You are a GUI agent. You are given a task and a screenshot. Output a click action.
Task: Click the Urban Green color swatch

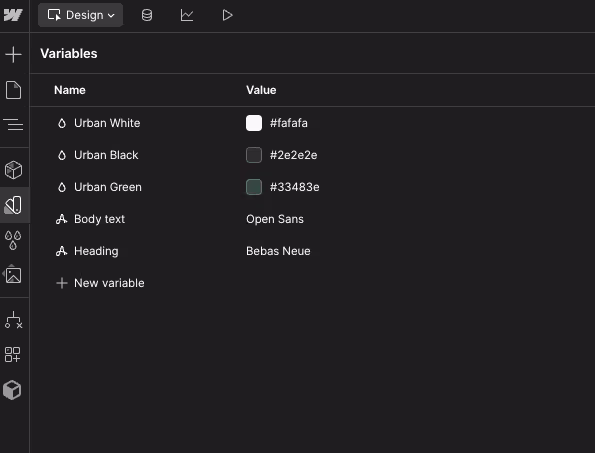tap(254, 187)
